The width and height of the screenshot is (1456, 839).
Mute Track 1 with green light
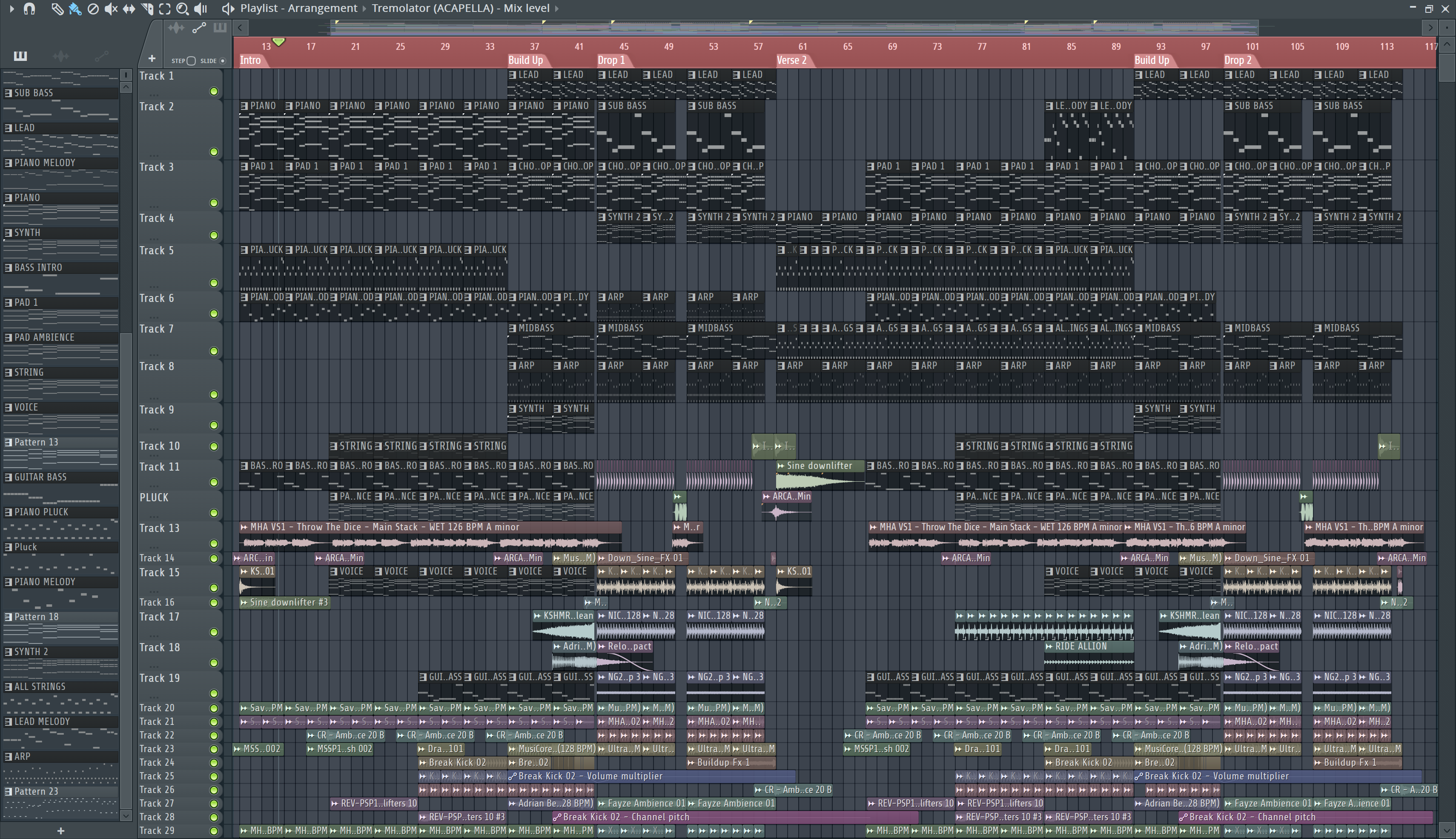214,92
